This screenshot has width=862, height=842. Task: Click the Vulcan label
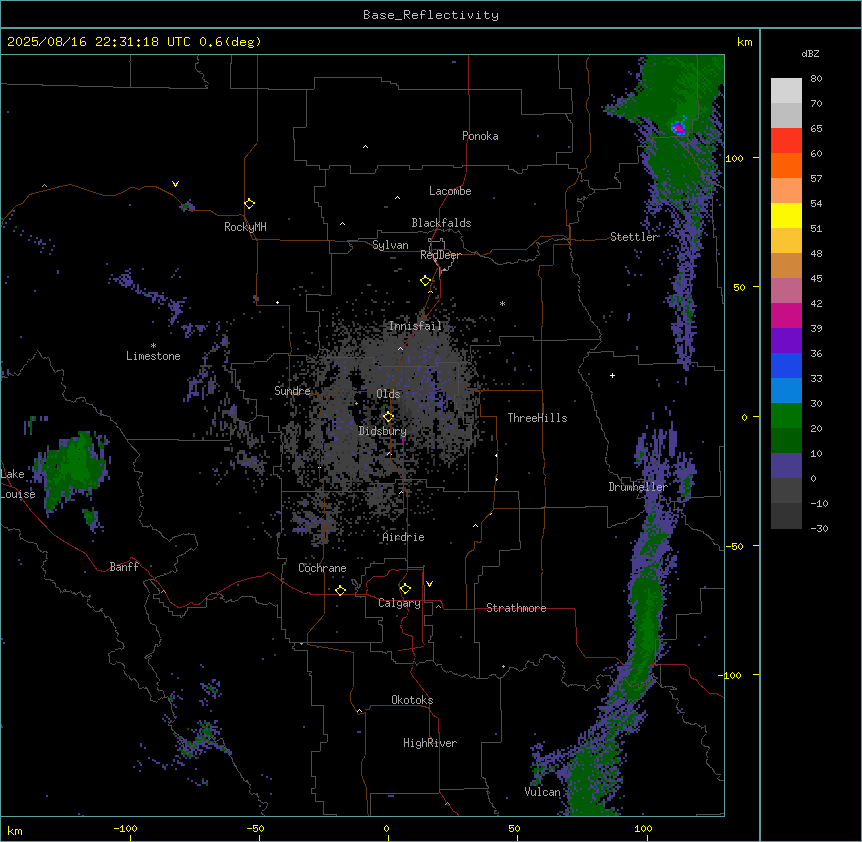coord(542,792)
